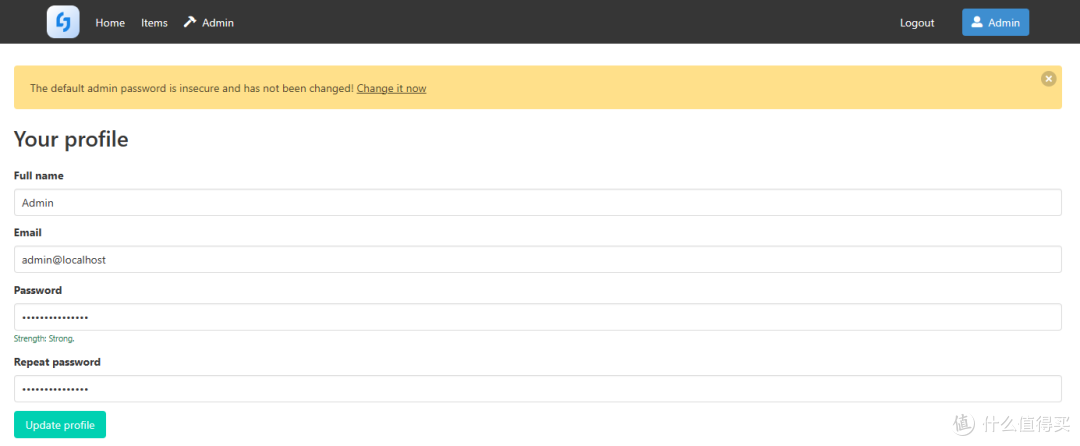Click the 'Your profile' heading
The width and height of the screenshot is (1080, 446).
pyautogui.click(x=71, y=139)
